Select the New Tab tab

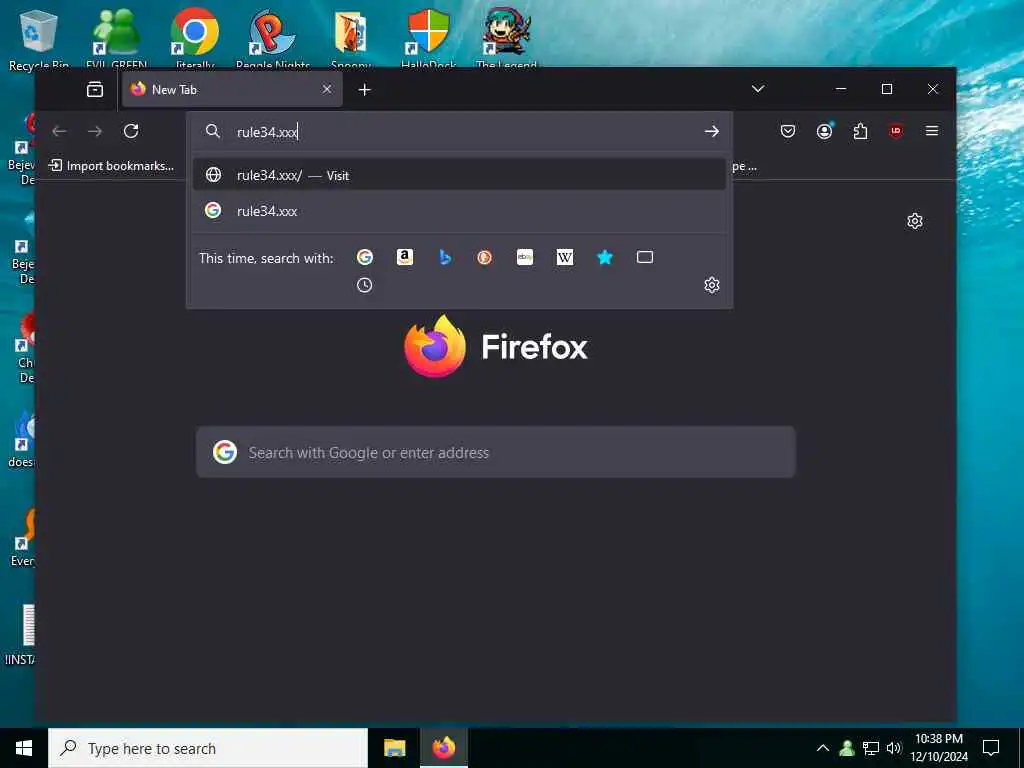click(x=232, y=89)
